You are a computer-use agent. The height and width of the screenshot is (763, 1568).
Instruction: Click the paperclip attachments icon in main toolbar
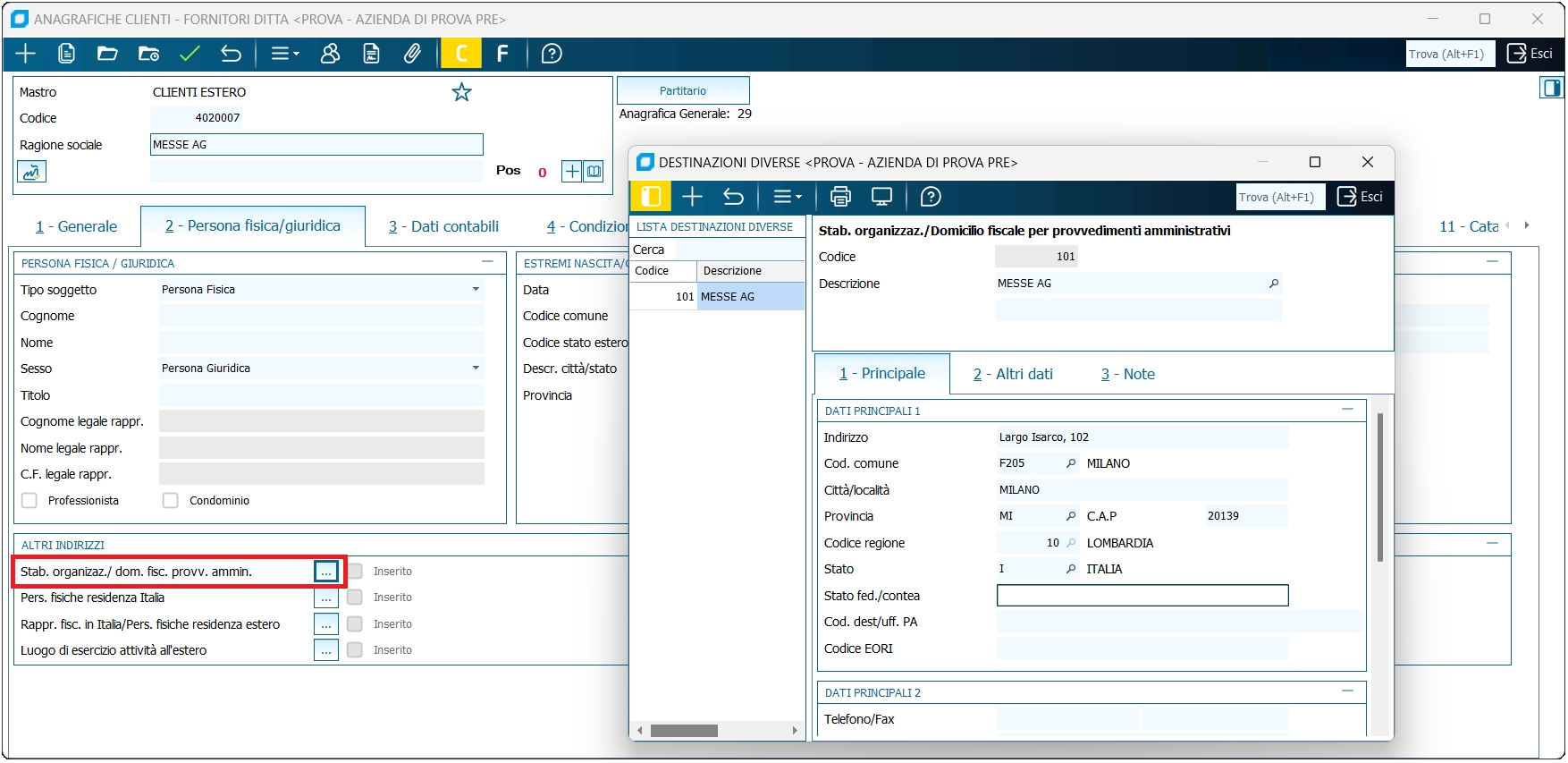tap(412, 54)
